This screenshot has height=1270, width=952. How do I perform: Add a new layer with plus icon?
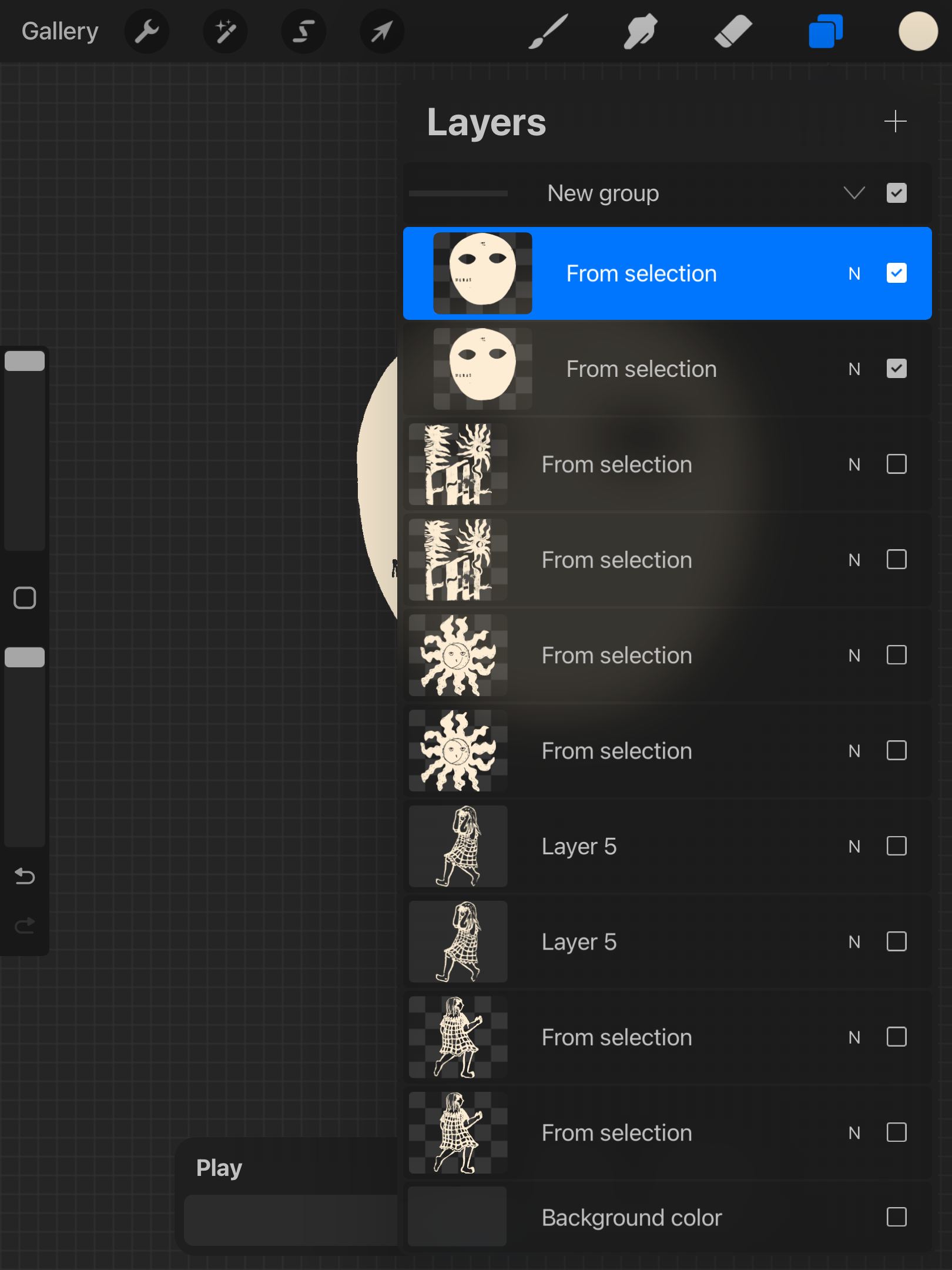click(x=895, y=122)
